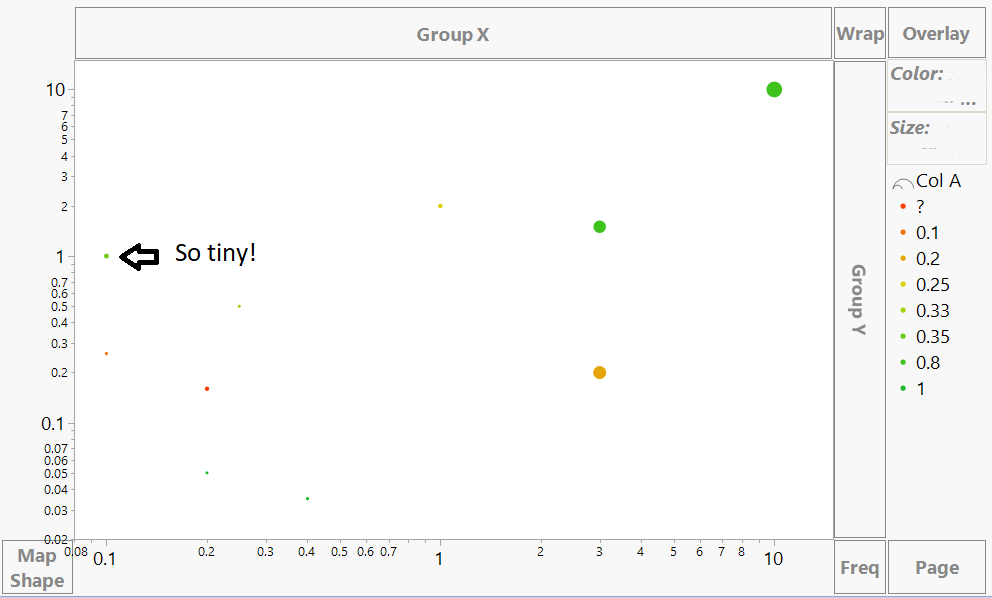Select the 0.25 legend entry
The width and height of the screenshot is (992, 598).
[932, 285]
